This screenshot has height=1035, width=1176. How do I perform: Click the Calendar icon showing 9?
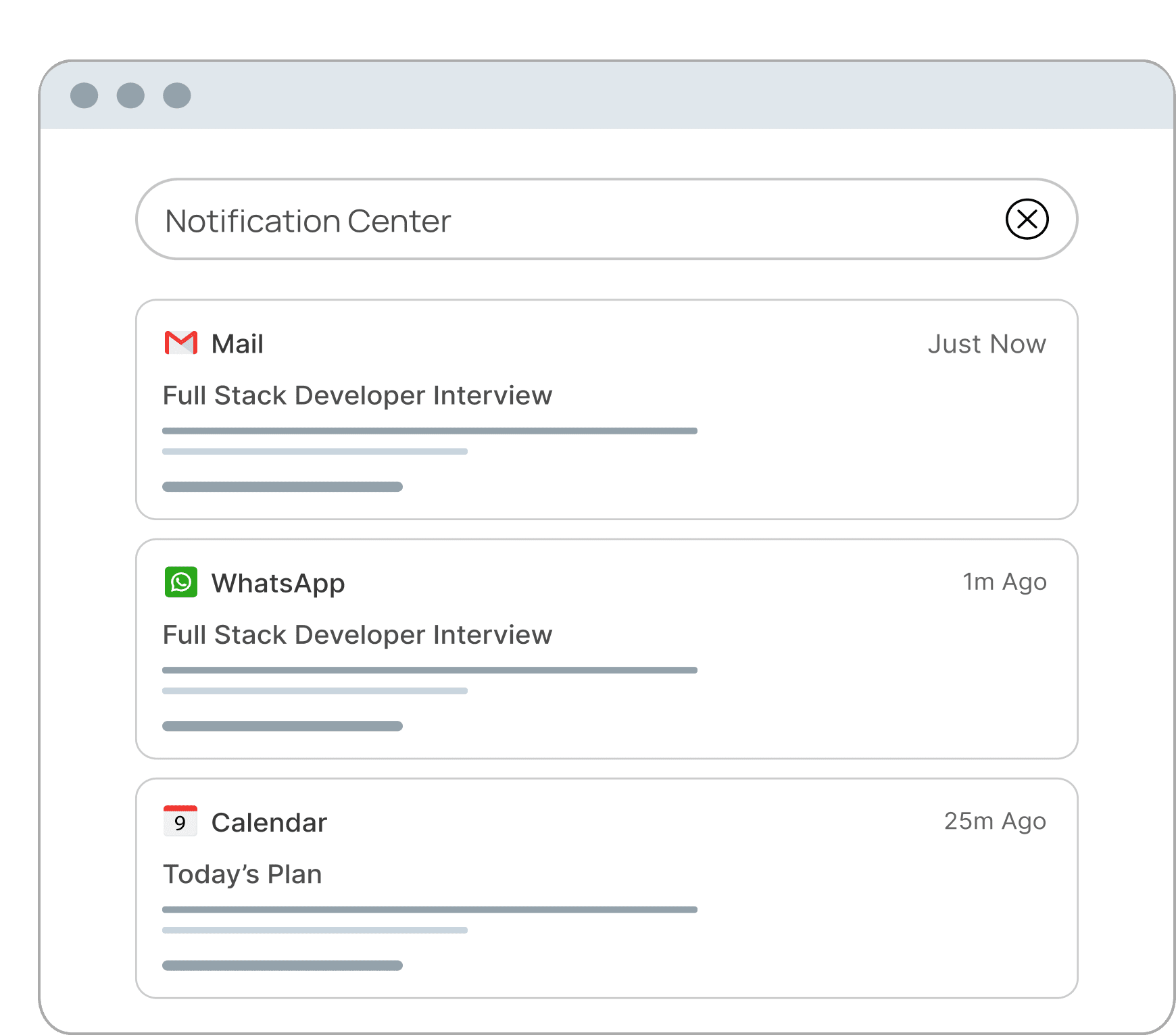(x=180, y=822)
